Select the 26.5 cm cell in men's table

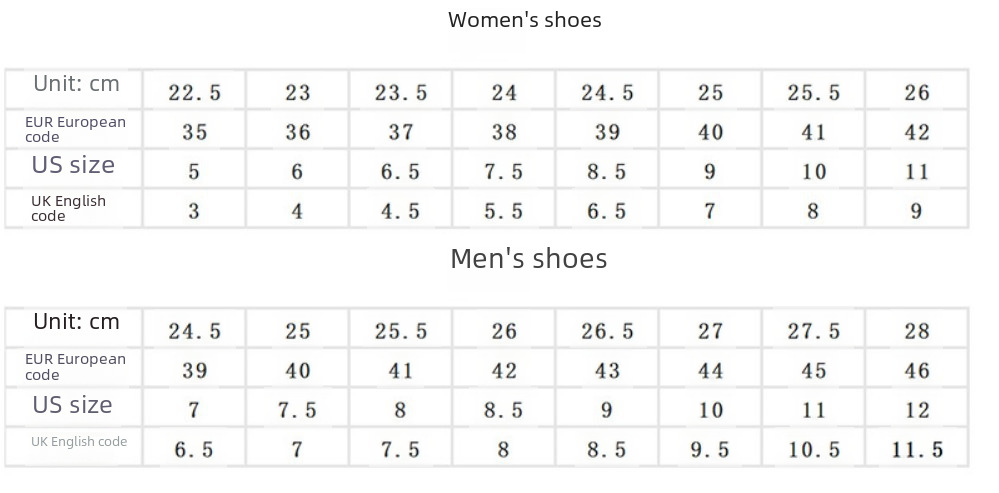pyautogui.click(x=607, y=331)
